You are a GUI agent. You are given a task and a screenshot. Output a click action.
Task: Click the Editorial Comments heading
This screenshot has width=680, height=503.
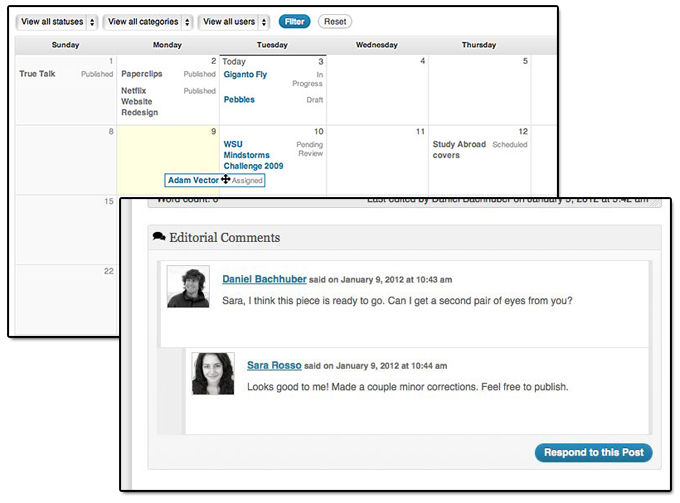click(225, 238)
